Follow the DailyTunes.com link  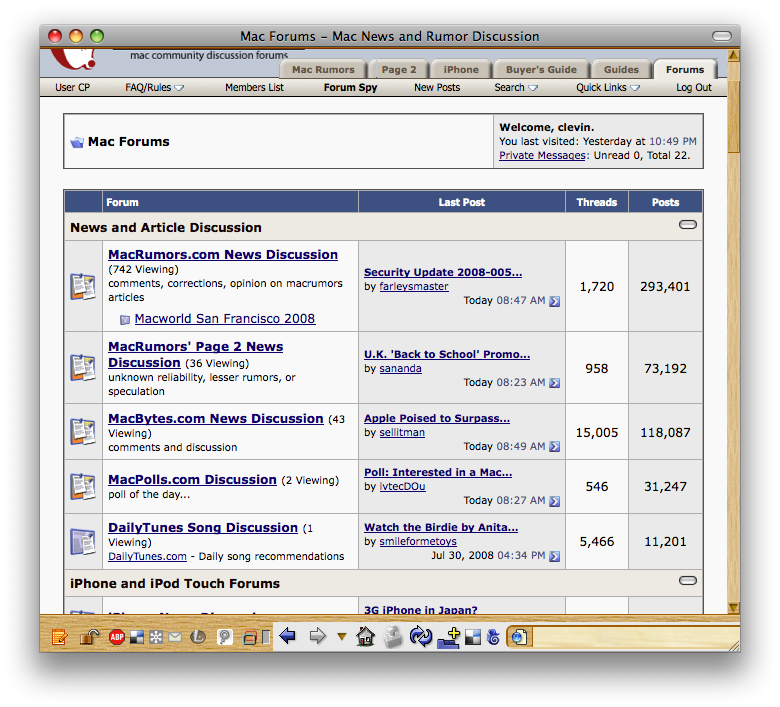point(147,556)
